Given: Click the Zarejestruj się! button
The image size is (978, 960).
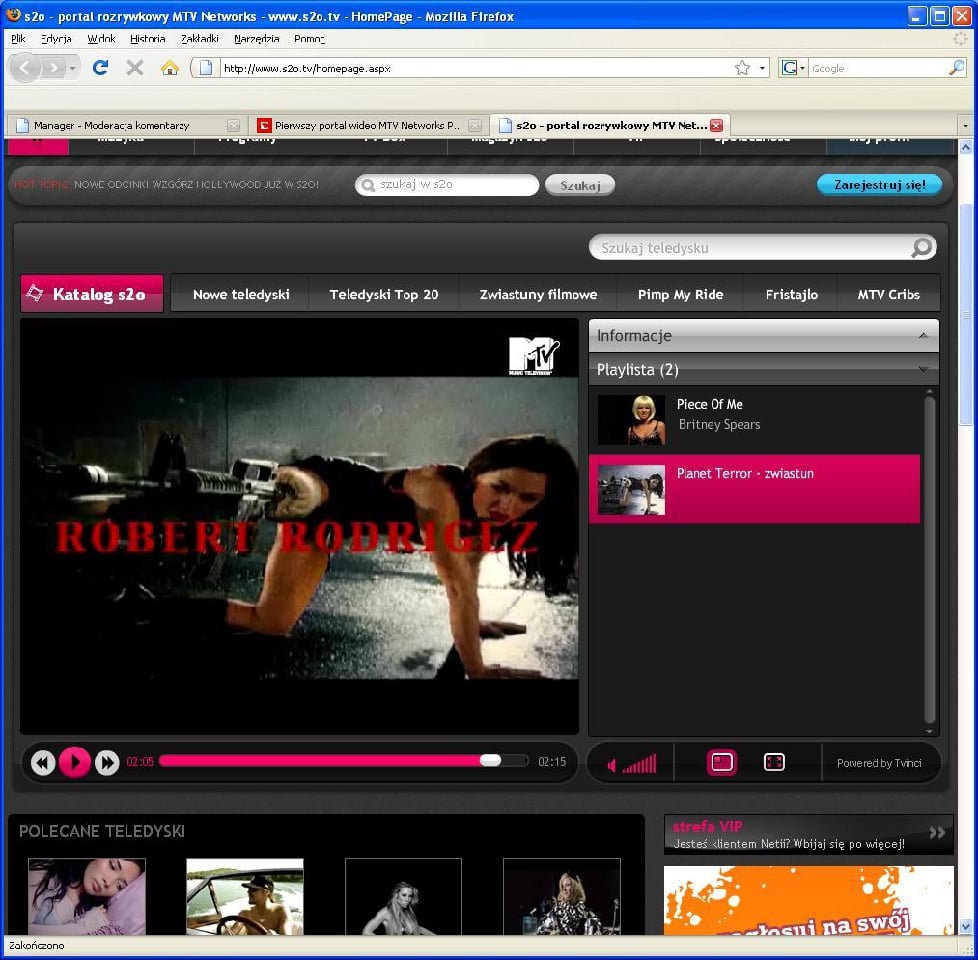Looking at the screenshot, I should pos(879,185).
